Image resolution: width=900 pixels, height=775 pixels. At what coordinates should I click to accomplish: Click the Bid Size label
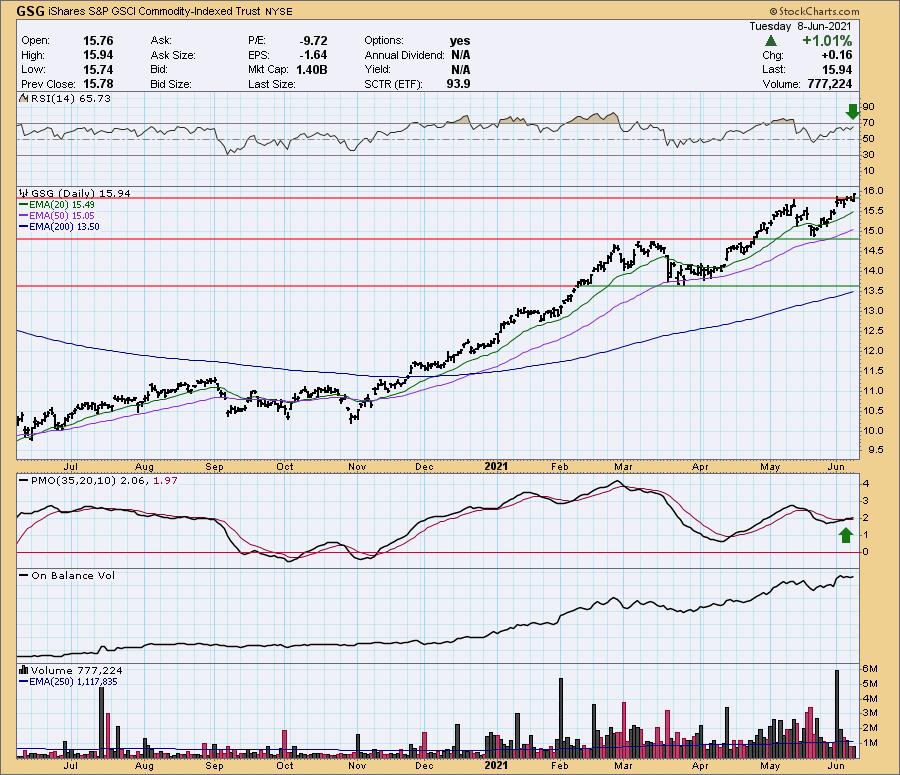tap(170, 84)
